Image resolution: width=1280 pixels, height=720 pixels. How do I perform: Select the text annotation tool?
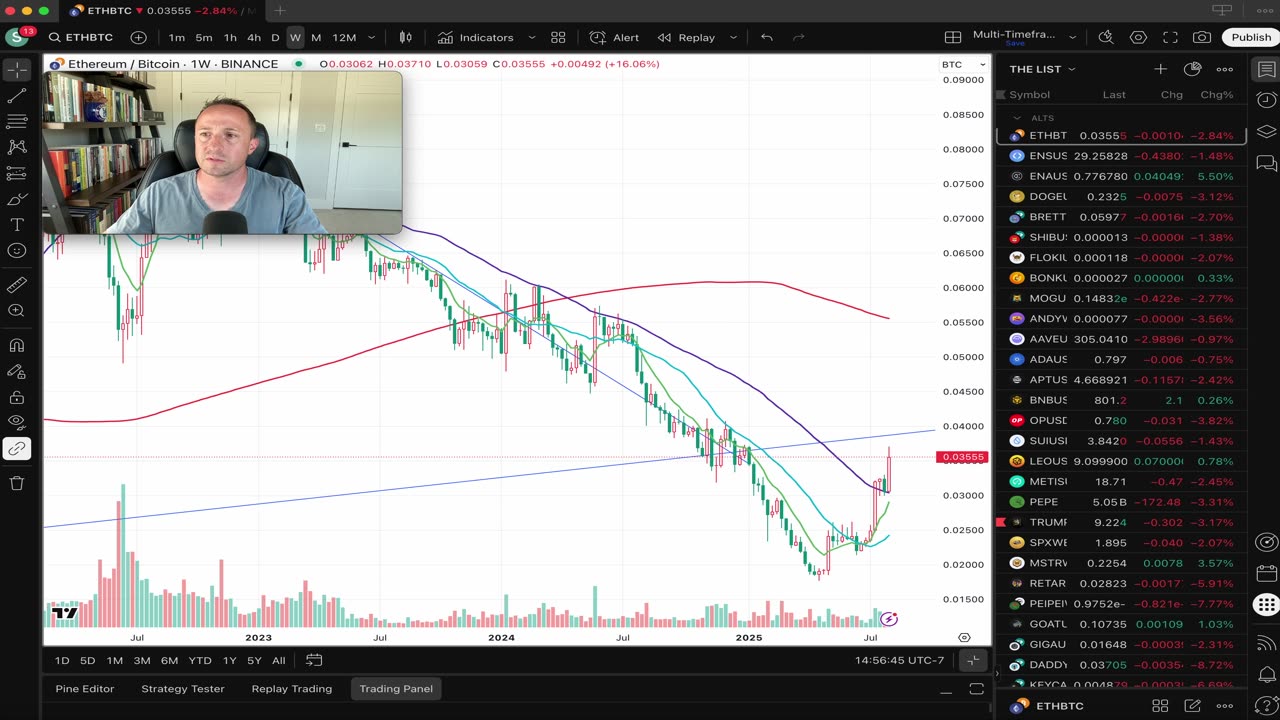click(17, 225)
